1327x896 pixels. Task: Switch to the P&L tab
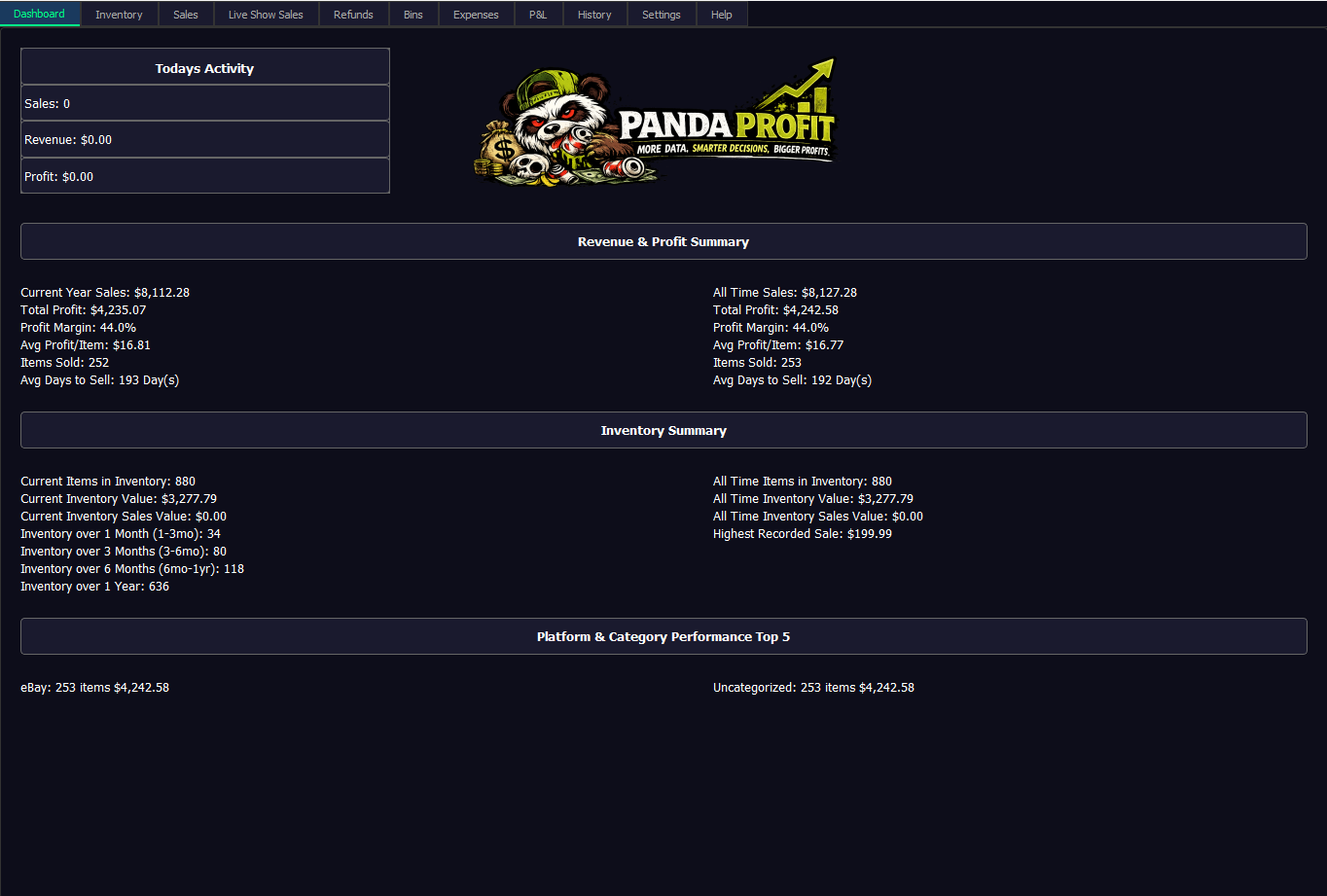(538, 15)
